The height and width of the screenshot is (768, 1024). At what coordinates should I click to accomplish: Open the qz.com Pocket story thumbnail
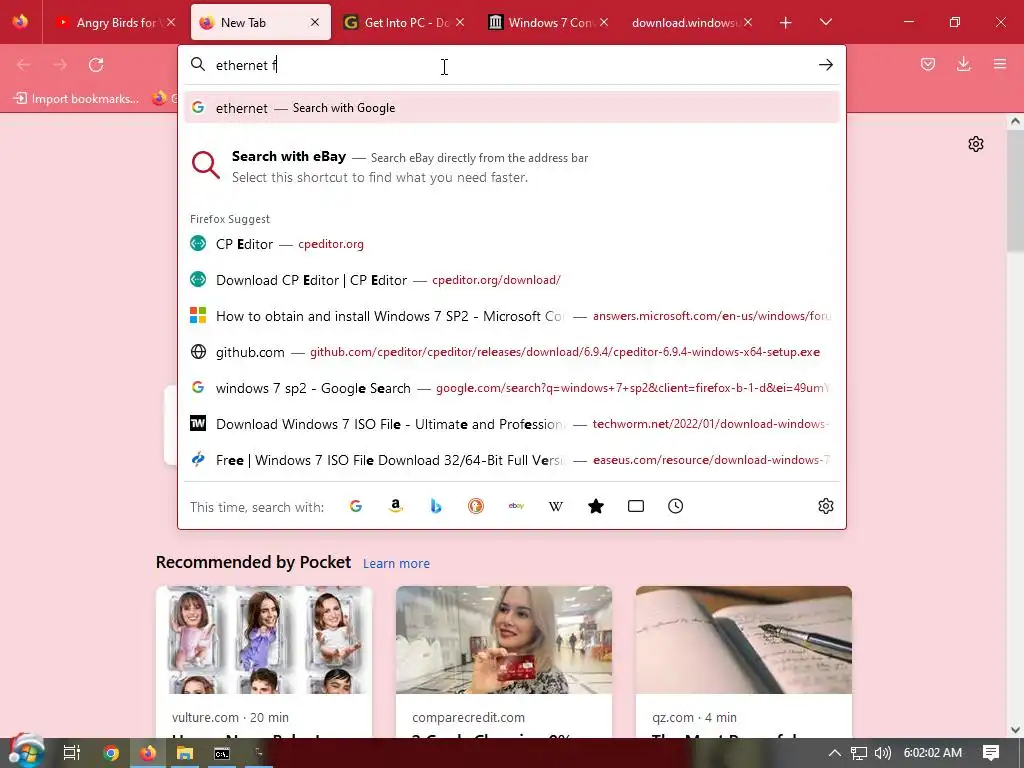[x=744, y=640]
